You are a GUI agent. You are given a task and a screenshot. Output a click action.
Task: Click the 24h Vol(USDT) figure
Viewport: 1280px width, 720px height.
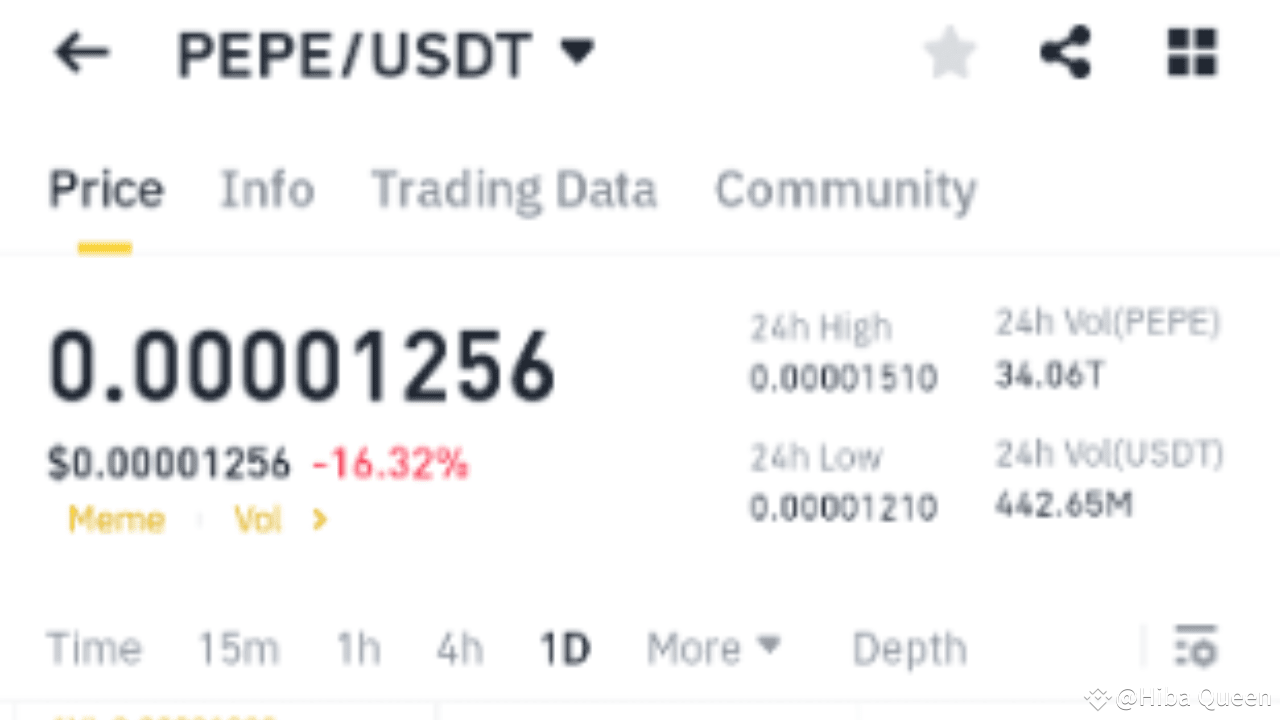[x=1063, y=505]
